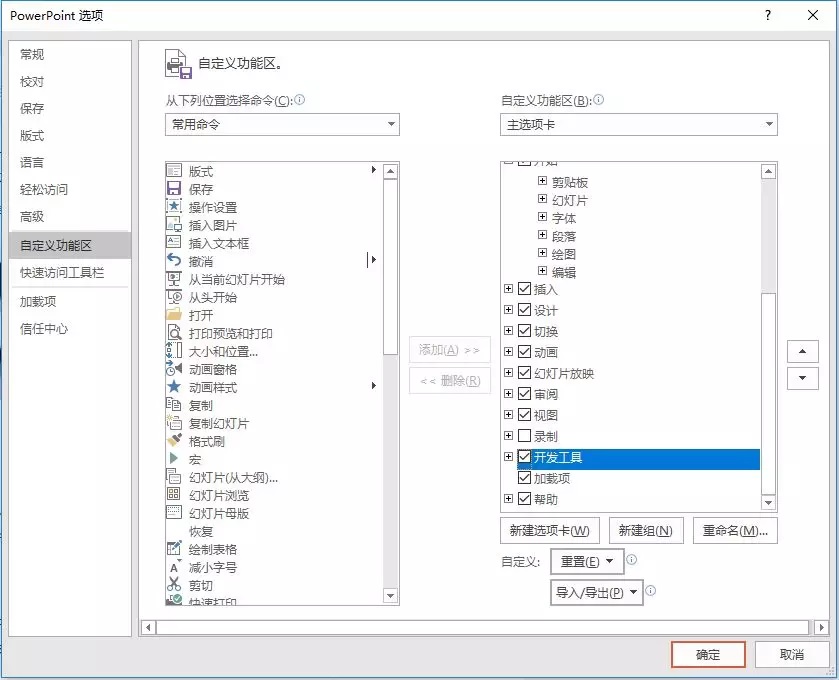Click the horizontal scrollbar right arrow
This screenshot has height=680, width=839.
point(821,627)
